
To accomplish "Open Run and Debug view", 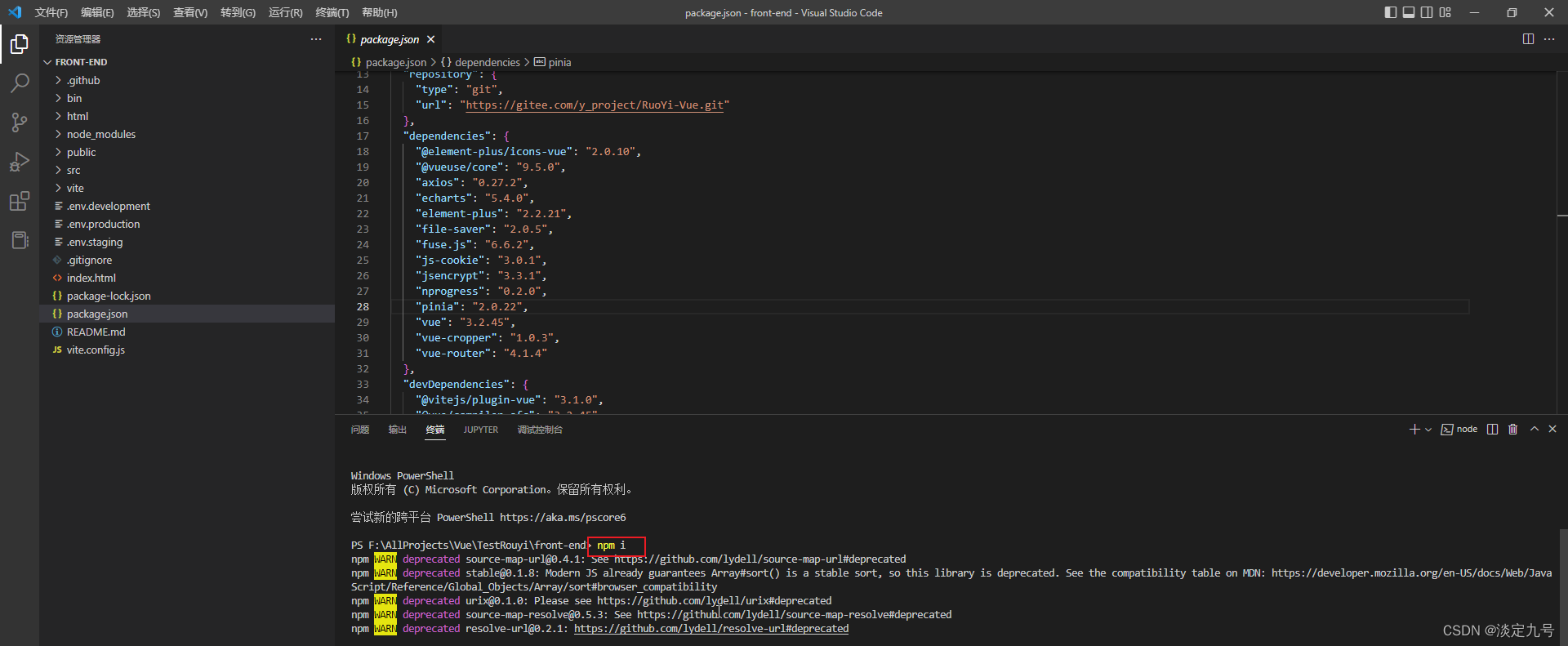I will [x=20, y=162].
